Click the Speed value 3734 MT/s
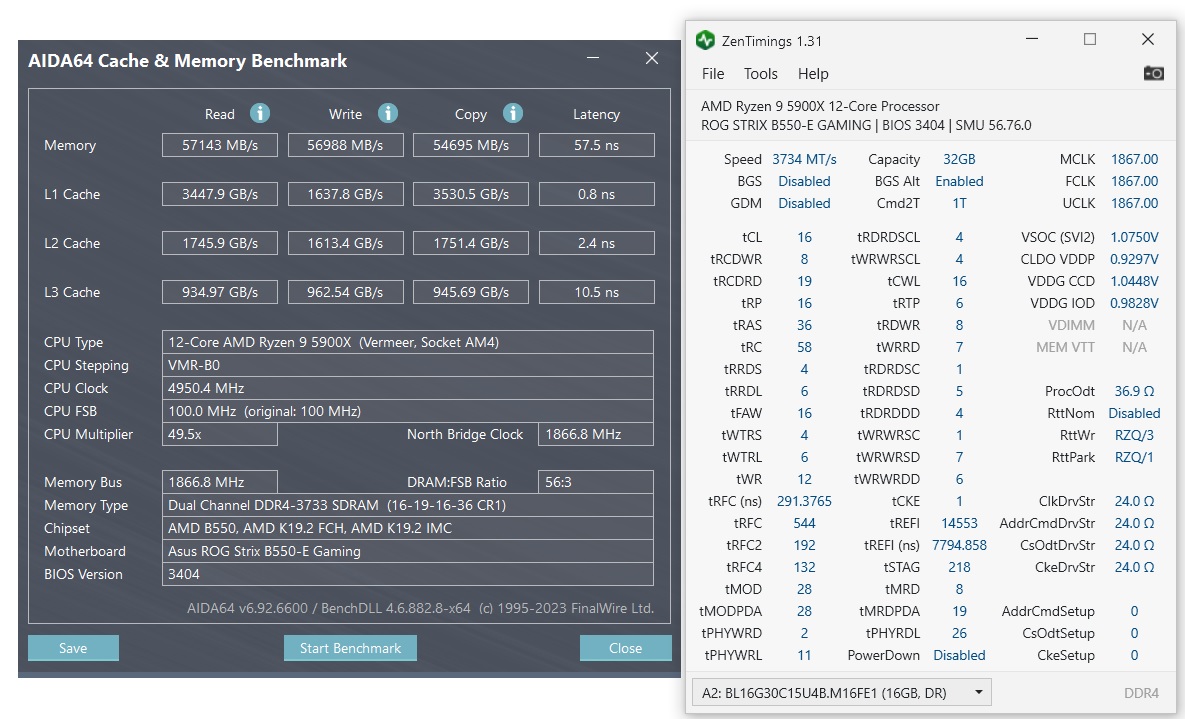This screenshot has width=1185, height=719. click(x=804, y=159)
